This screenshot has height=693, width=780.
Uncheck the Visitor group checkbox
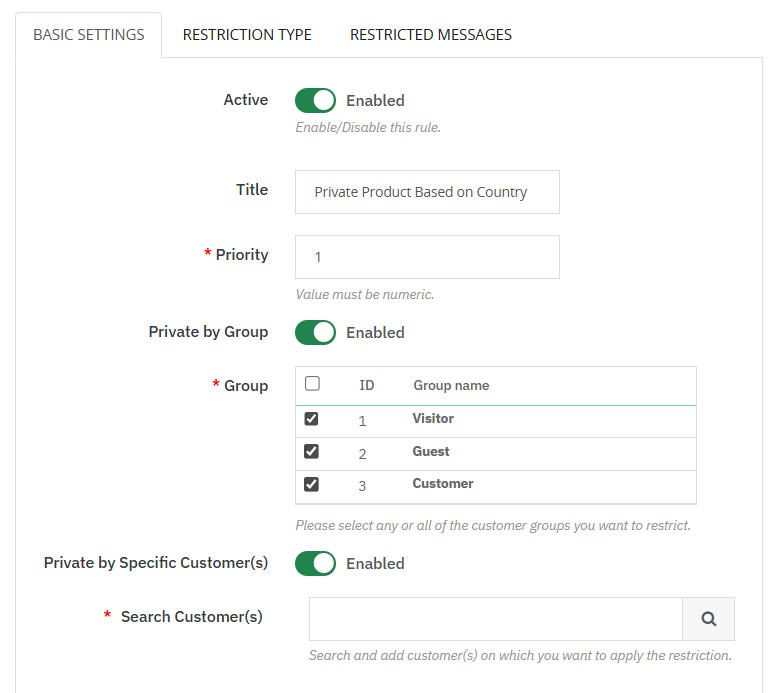click(311, 419)
